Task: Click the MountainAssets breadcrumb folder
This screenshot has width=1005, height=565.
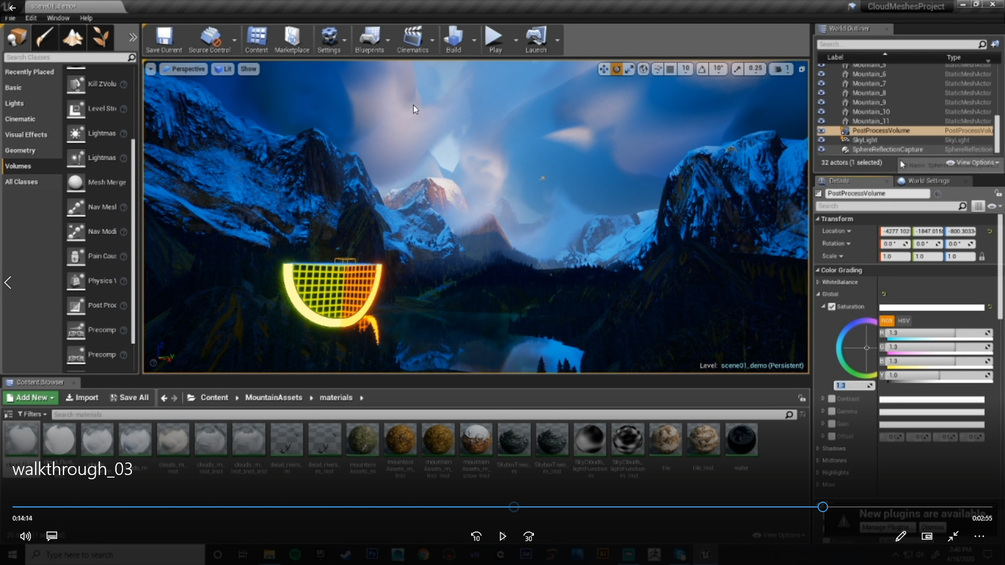Action: [274, 398]
